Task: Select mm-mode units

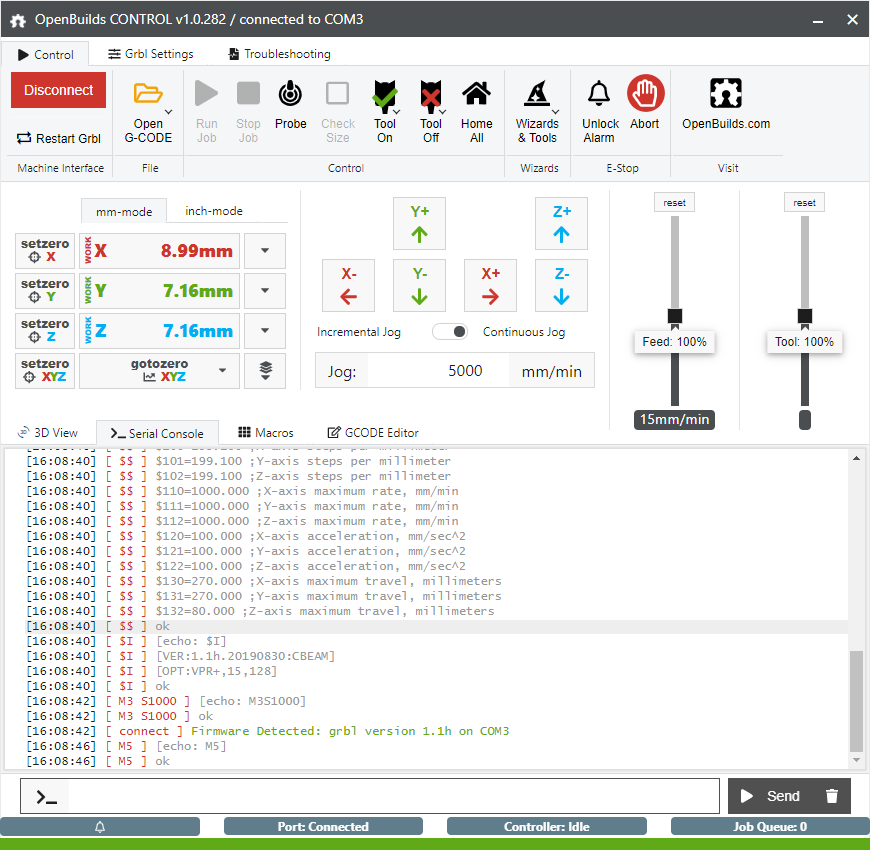Action: pyautogui.click(x=124, y=211)
